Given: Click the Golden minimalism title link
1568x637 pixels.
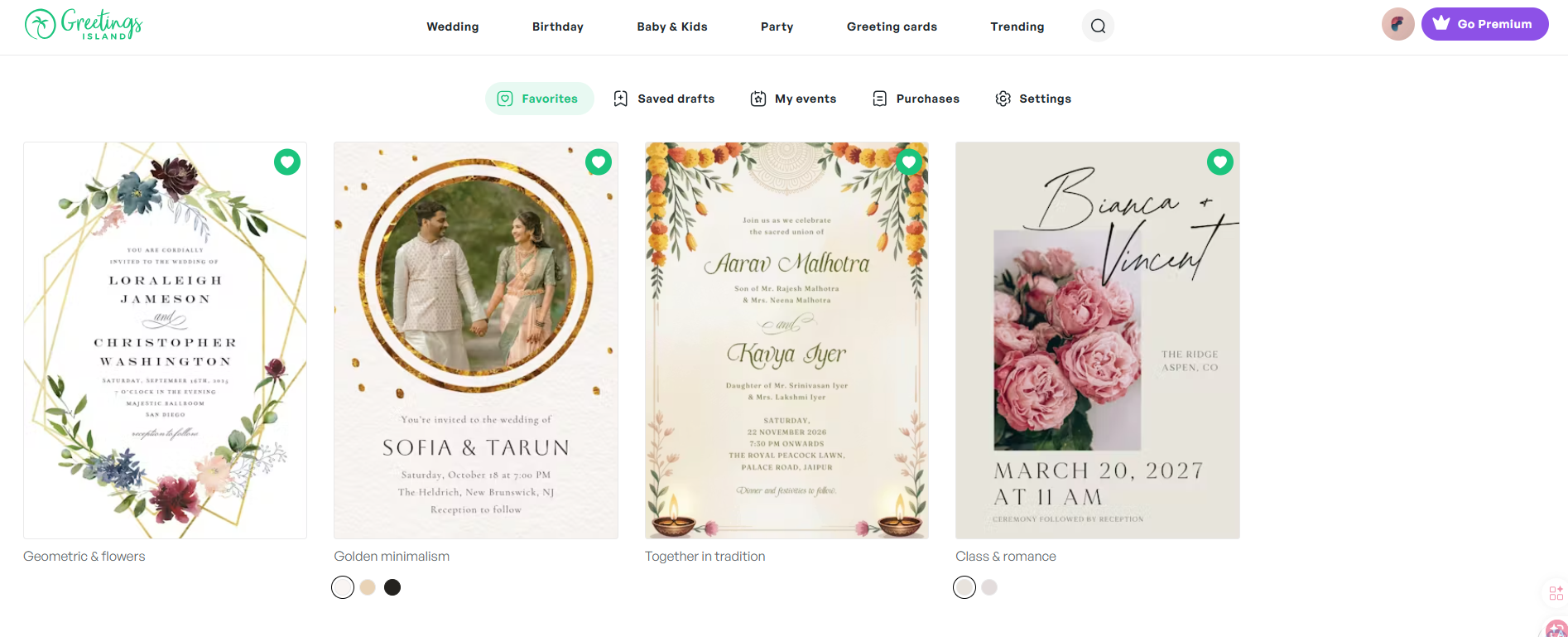Looking at the screenshot, I should tap(392, 557).
